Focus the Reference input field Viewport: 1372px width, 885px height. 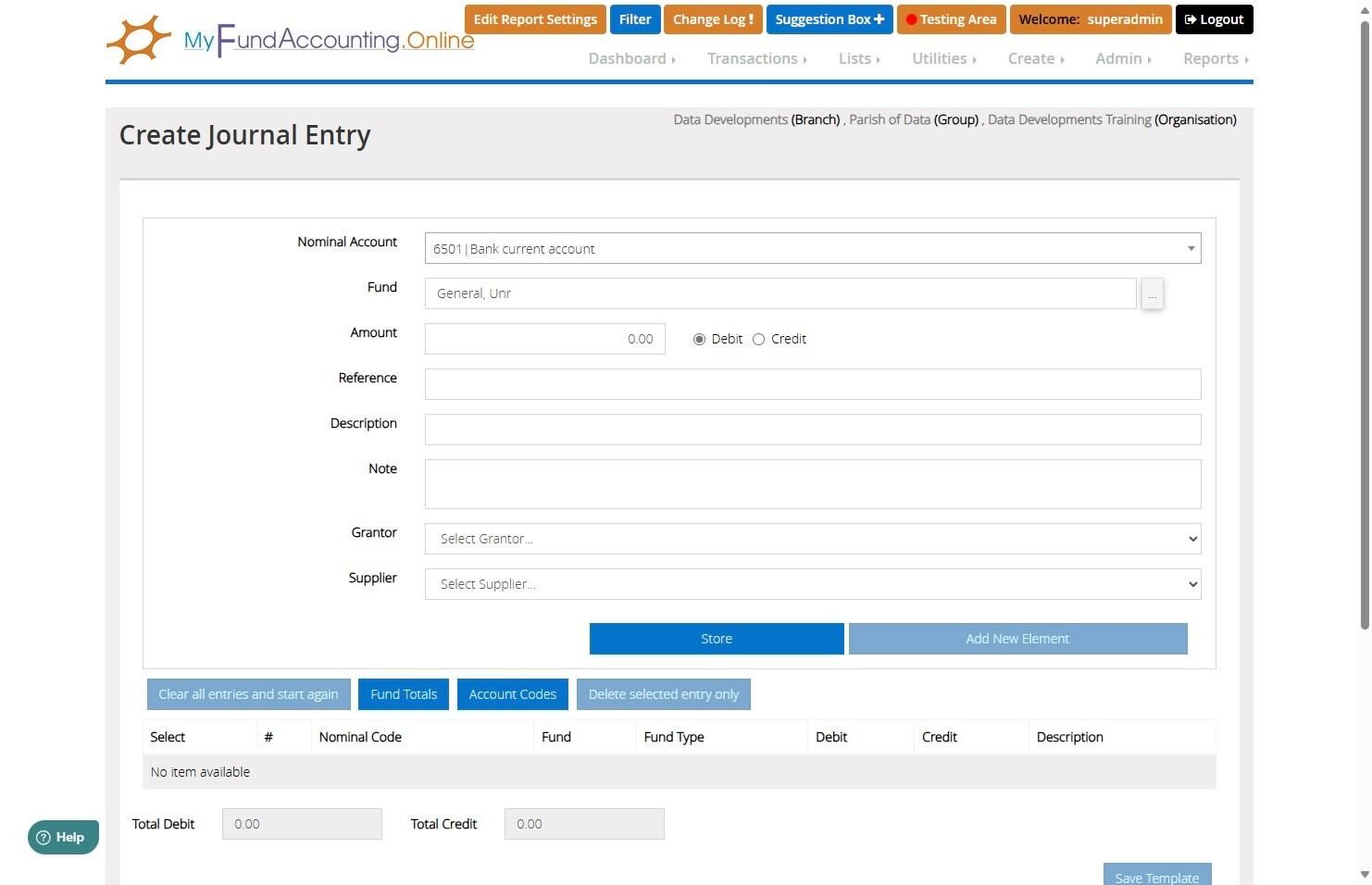[813, 384]
